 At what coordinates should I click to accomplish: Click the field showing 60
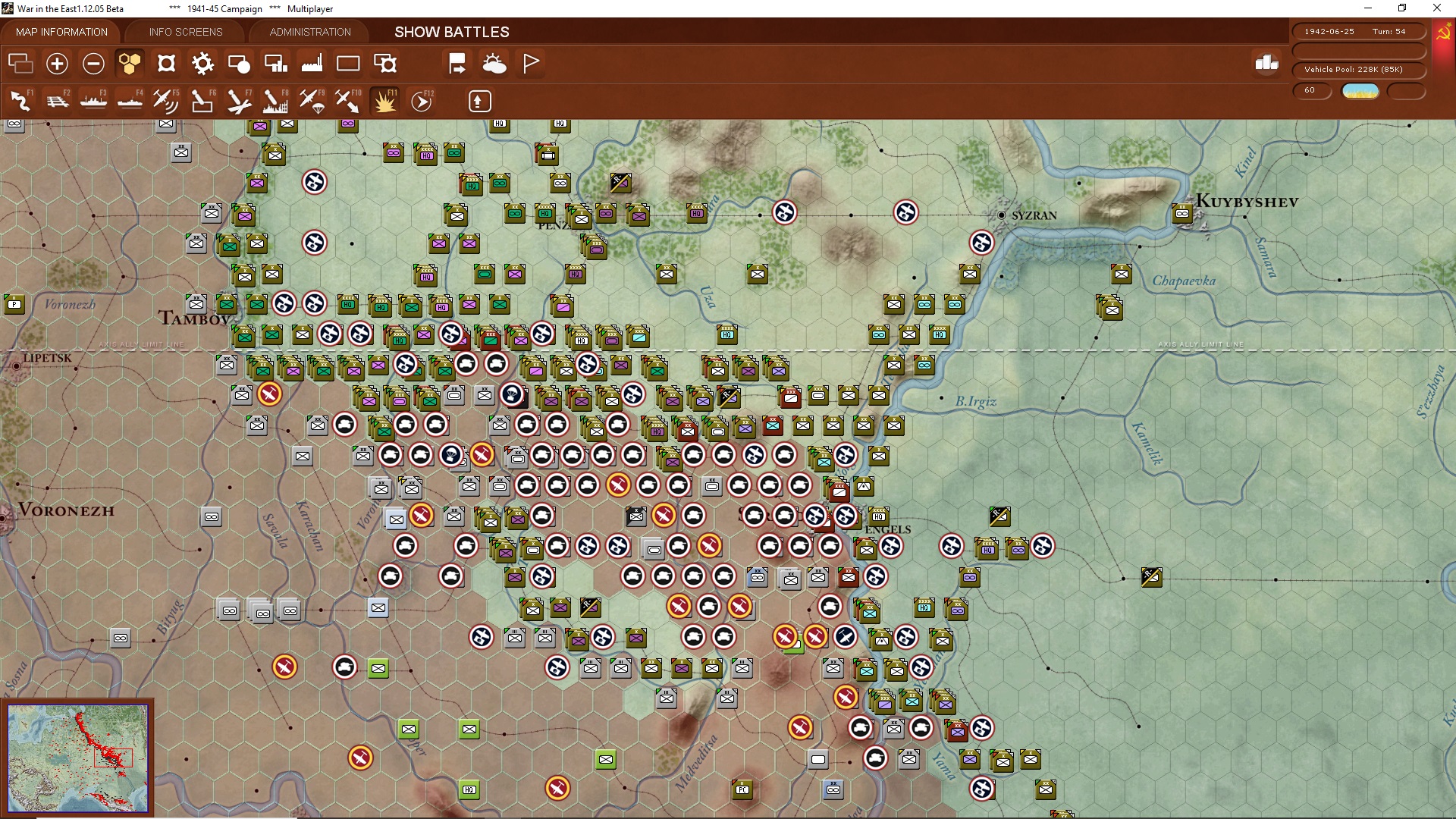click(x=1311, y=90)
